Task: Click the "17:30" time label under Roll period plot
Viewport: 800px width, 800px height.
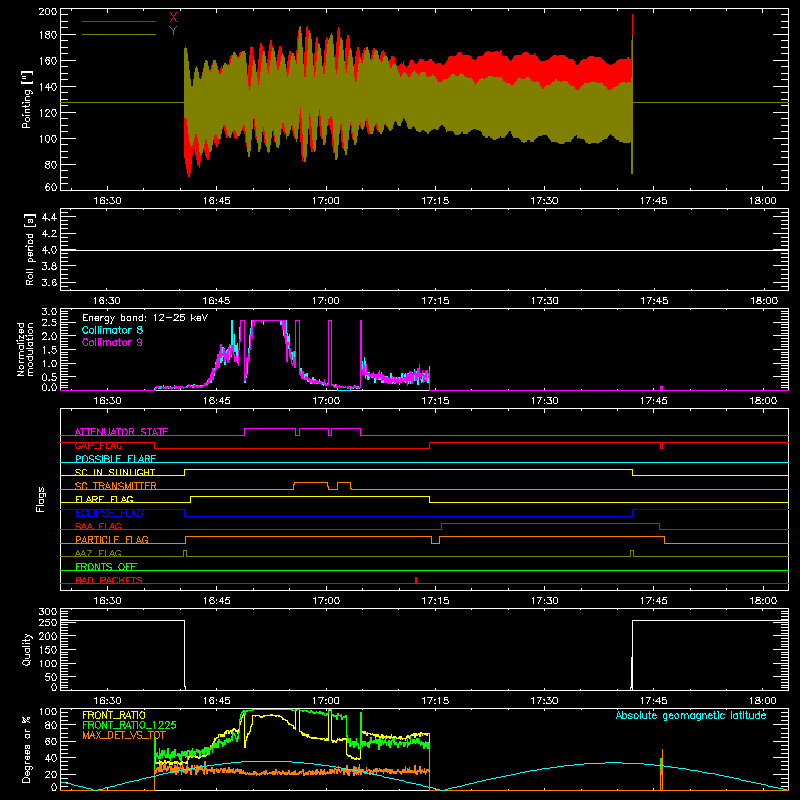Action: pos(544,301)
